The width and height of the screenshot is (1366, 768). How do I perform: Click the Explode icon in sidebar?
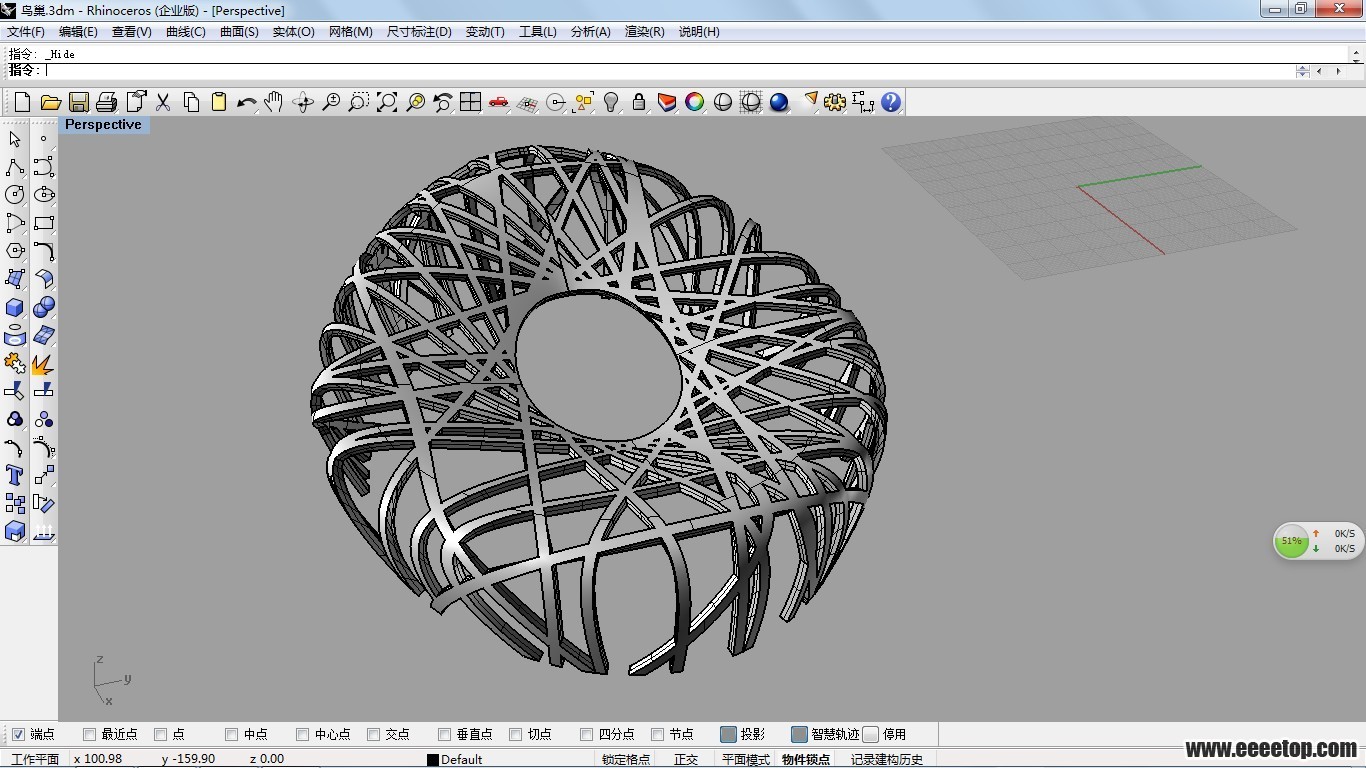(x=44, y=363)
